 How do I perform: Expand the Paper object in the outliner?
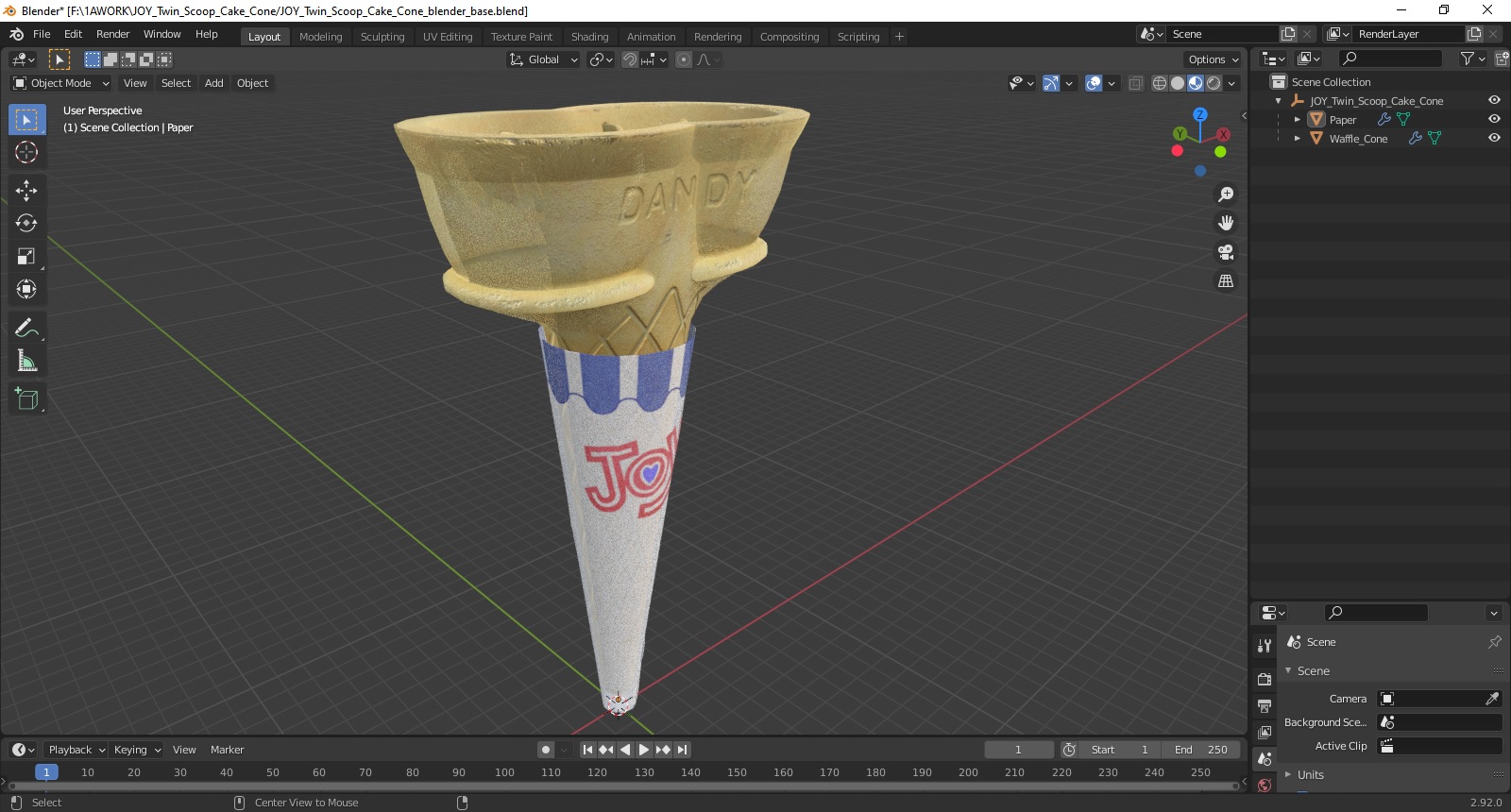[x=1298, y=120]
